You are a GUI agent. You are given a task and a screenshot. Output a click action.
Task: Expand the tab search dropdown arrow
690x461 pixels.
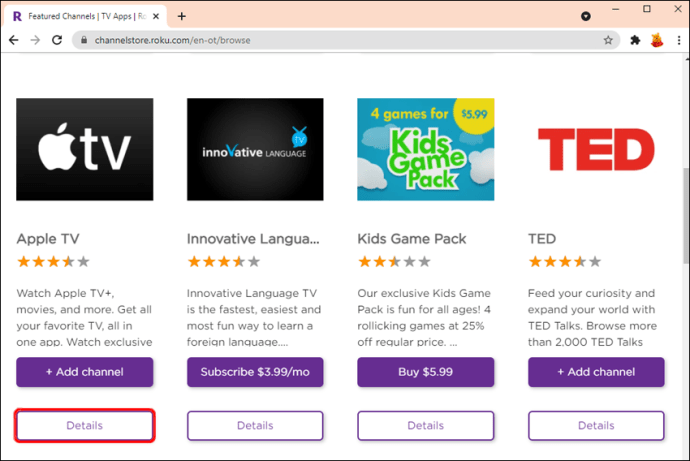pos(585,16)
